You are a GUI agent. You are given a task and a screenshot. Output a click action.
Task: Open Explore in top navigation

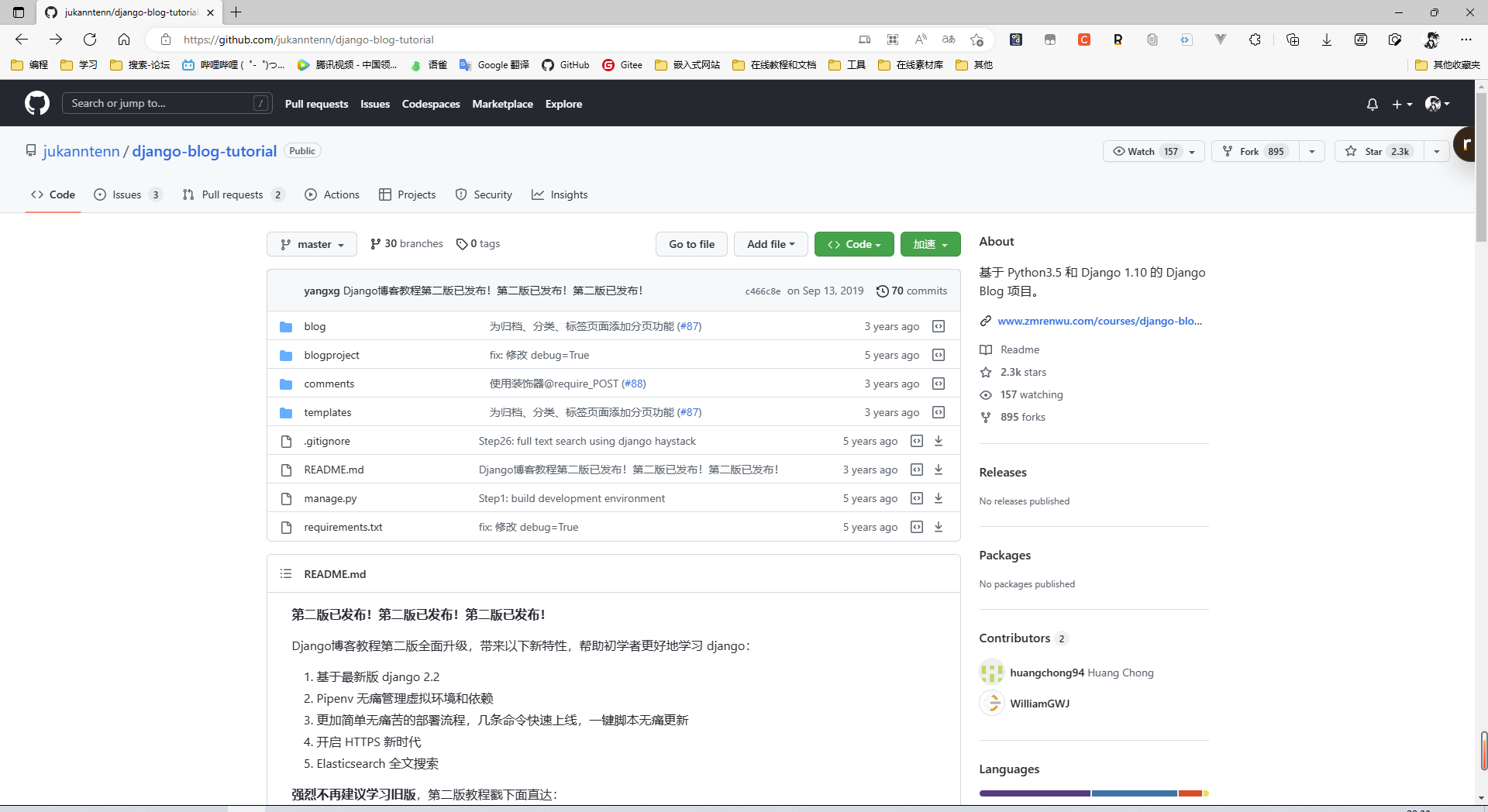(x=563, y=104)
